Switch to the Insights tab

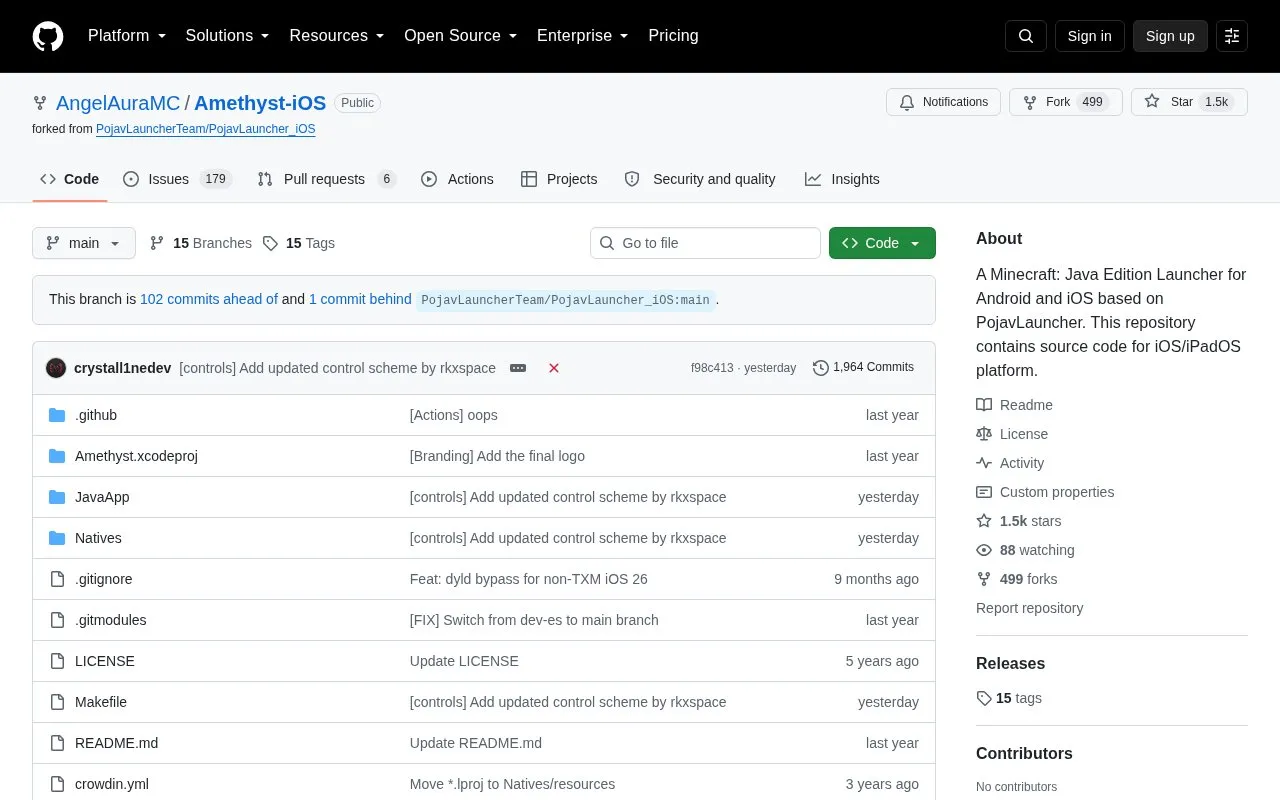(842, 179)
